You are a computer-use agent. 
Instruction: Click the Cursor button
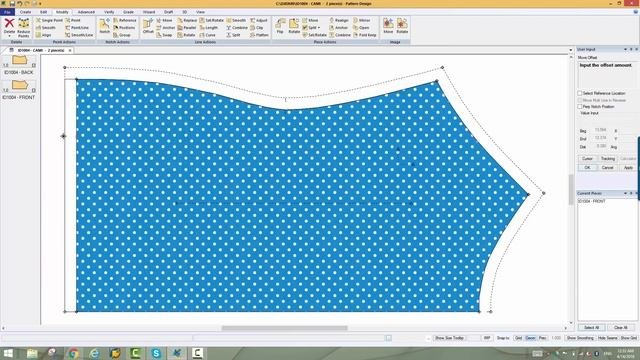click(587, 159)
